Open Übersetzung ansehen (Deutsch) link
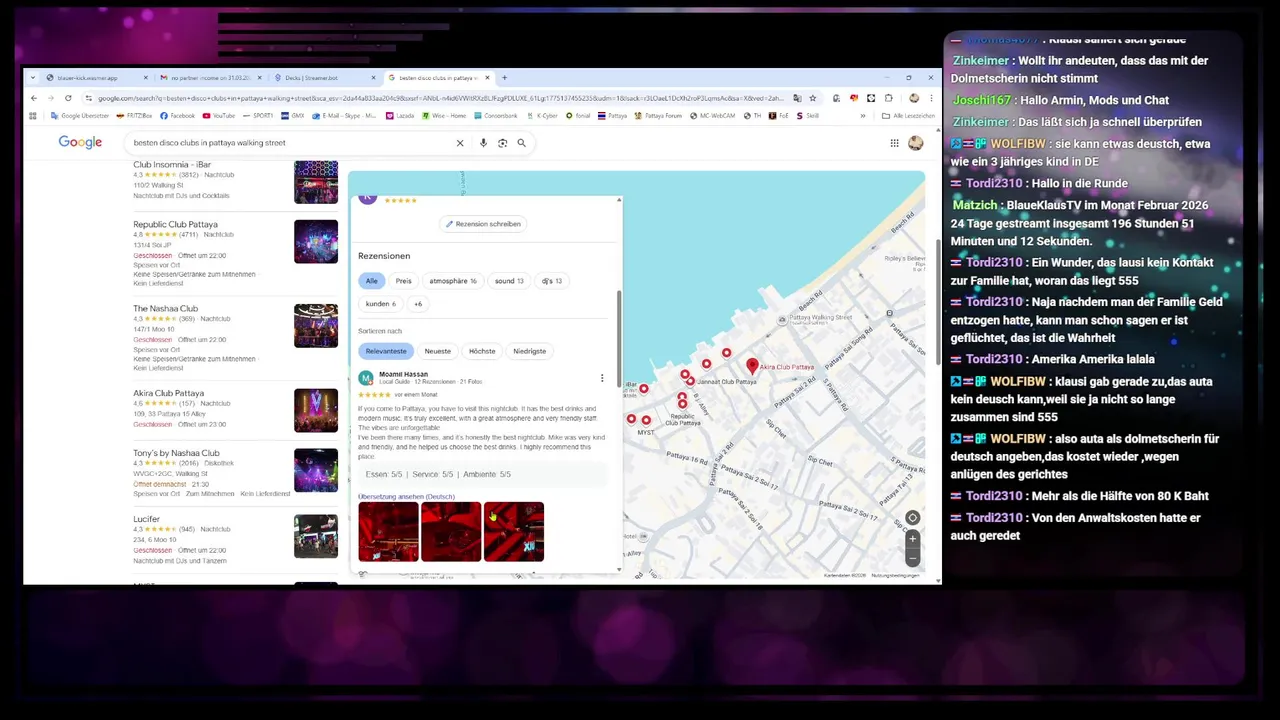1280x720 pixels. point(406,497)
